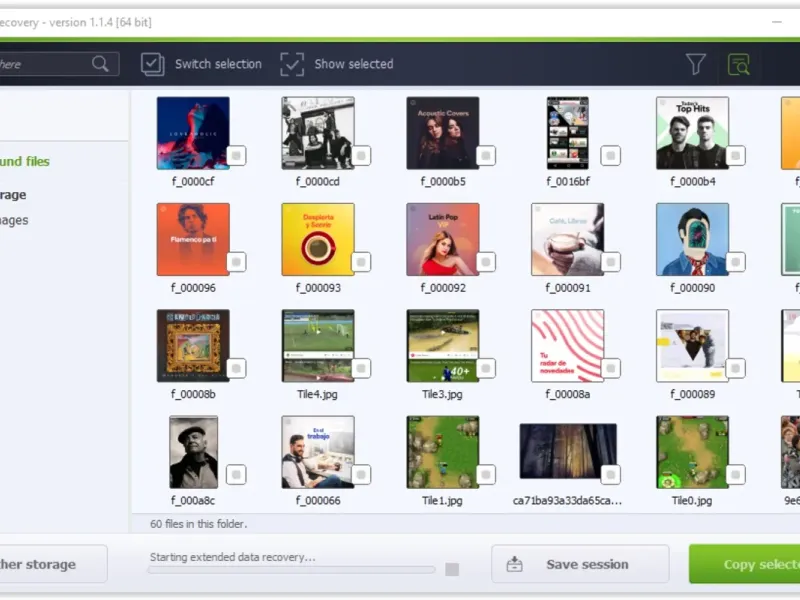Click the Switch selection label
The height and width of the screenshot is (600, 800).
click(218, 64)
